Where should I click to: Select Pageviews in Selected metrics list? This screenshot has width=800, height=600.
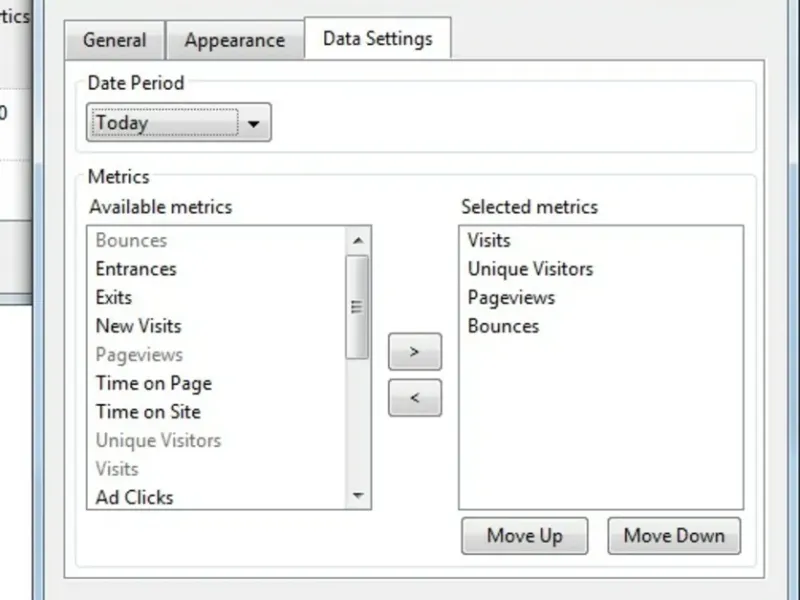(511, 297)
